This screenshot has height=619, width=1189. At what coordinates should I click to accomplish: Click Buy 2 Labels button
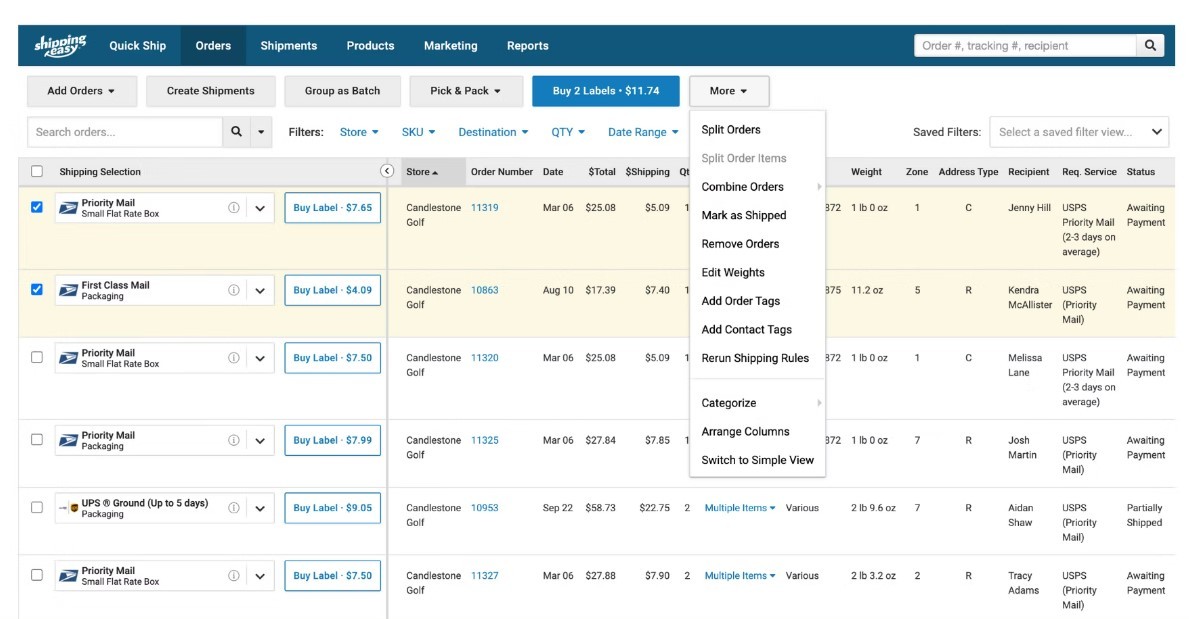pos(605,91)
